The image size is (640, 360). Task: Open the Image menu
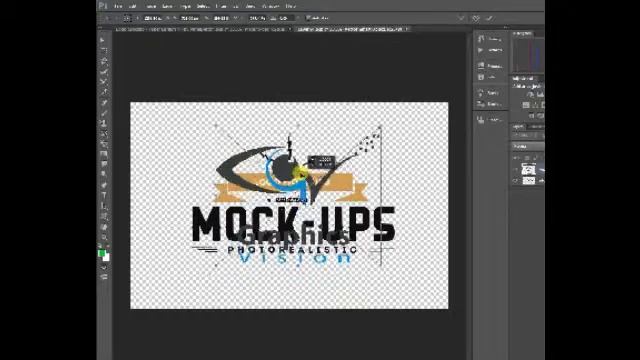[x=151, y=6]
